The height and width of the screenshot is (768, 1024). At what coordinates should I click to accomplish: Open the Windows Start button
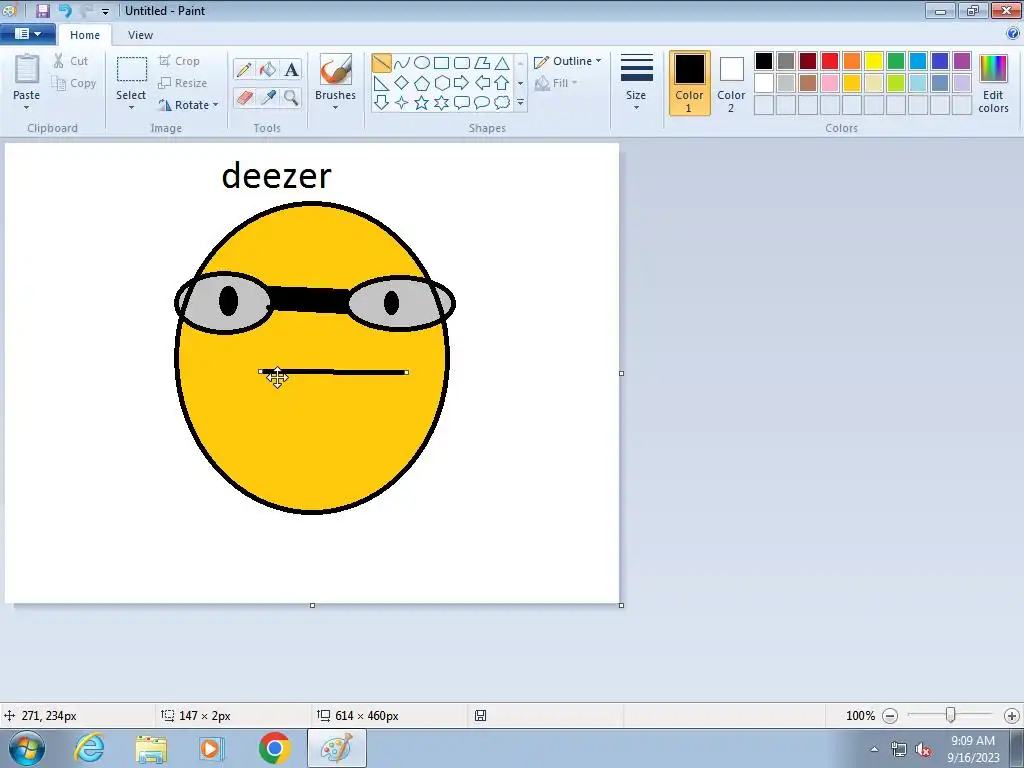(x=27, y=748)
